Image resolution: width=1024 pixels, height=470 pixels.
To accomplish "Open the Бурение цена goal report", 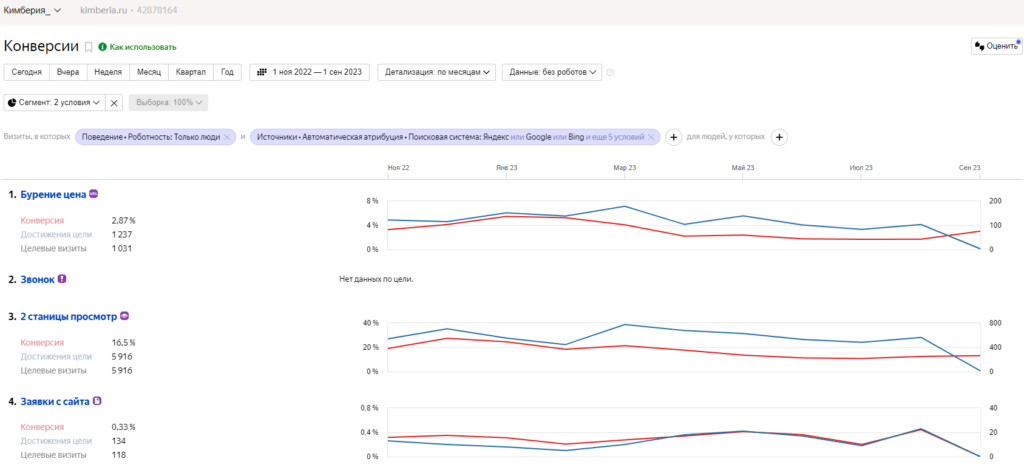I will point(54,194).
